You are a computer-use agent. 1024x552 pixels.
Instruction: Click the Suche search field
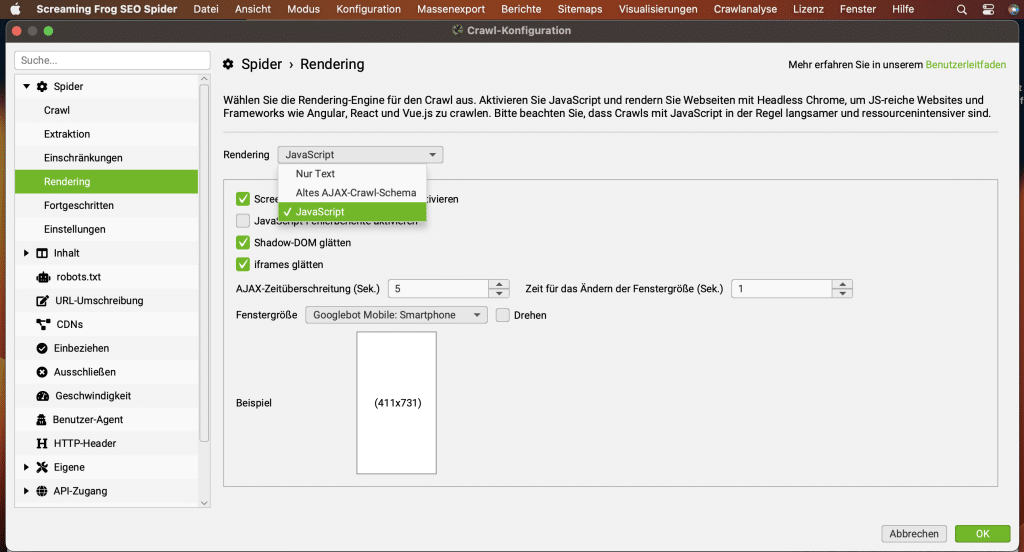point(112,61)
